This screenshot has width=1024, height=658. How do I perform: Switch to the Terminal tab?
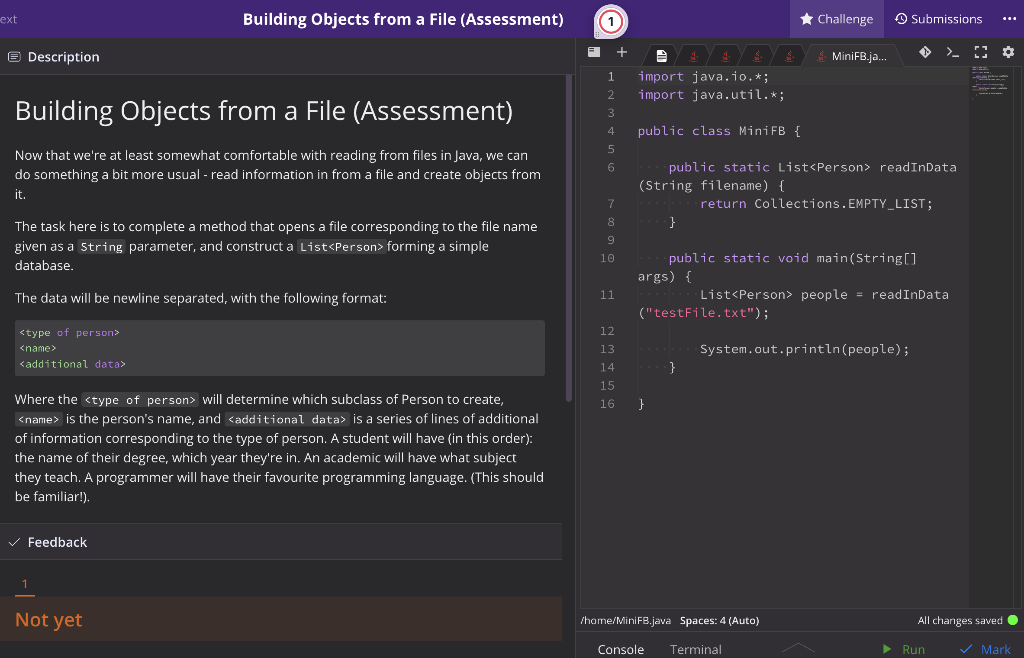tap(696, 649)
